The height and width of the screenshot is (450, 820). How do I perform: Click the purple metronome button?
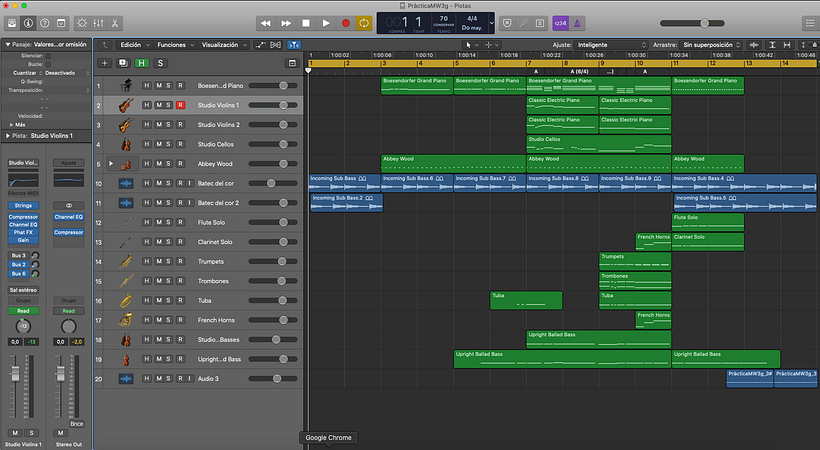(579, 22)
